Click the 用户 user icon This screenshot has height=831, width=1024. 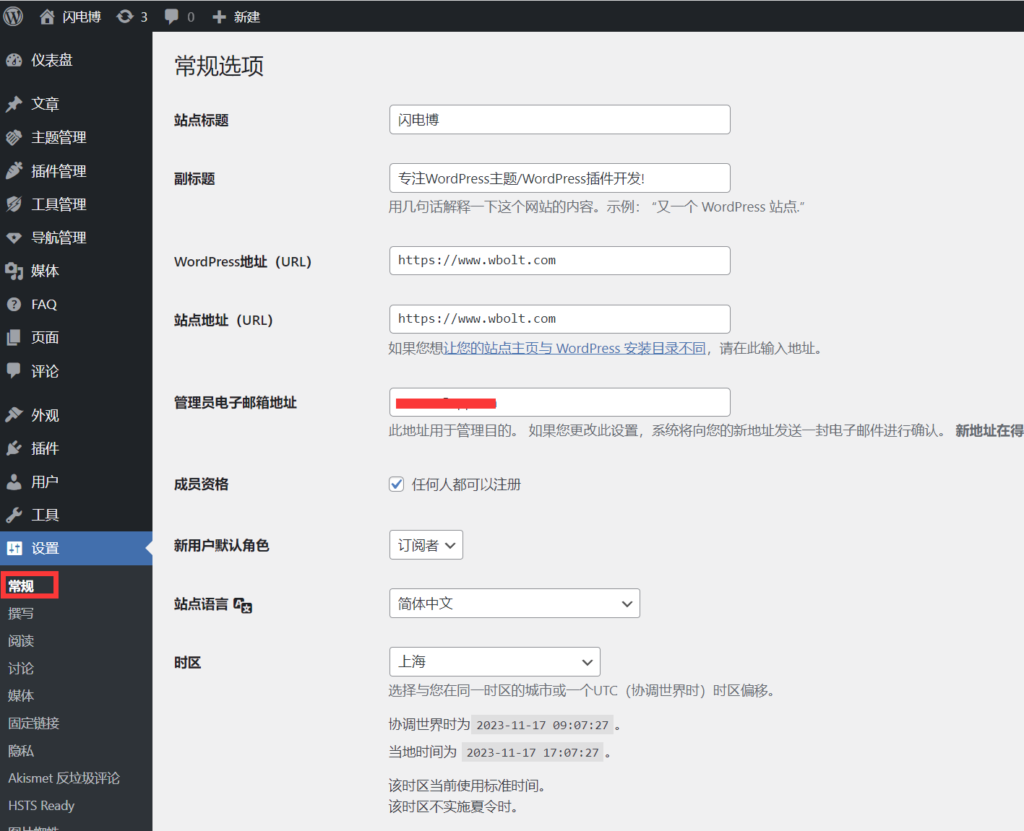[14, 482]
